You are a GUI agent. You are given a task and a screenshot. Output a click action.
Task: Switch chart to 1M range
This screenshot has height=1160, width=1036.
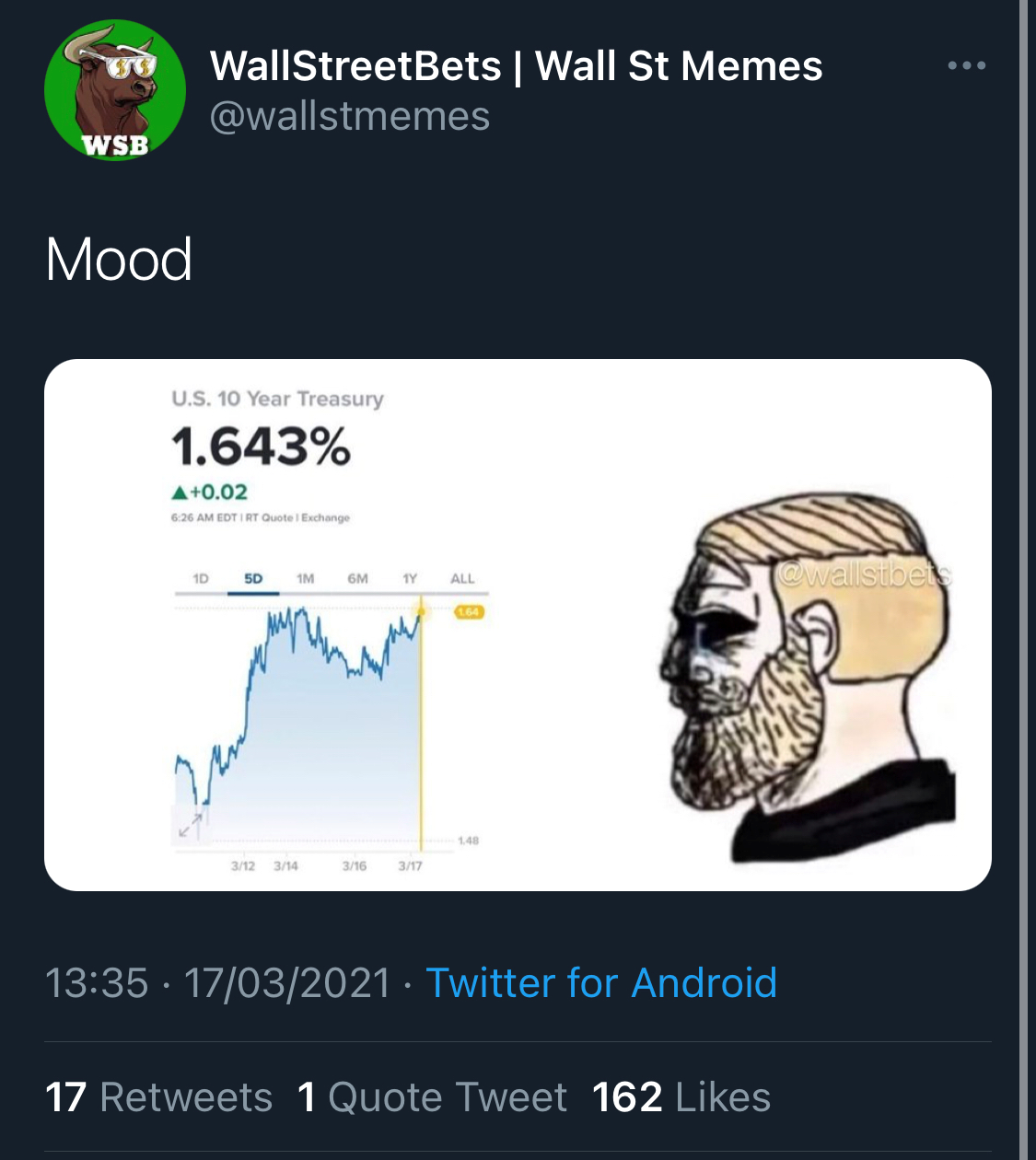coord(306,578)
